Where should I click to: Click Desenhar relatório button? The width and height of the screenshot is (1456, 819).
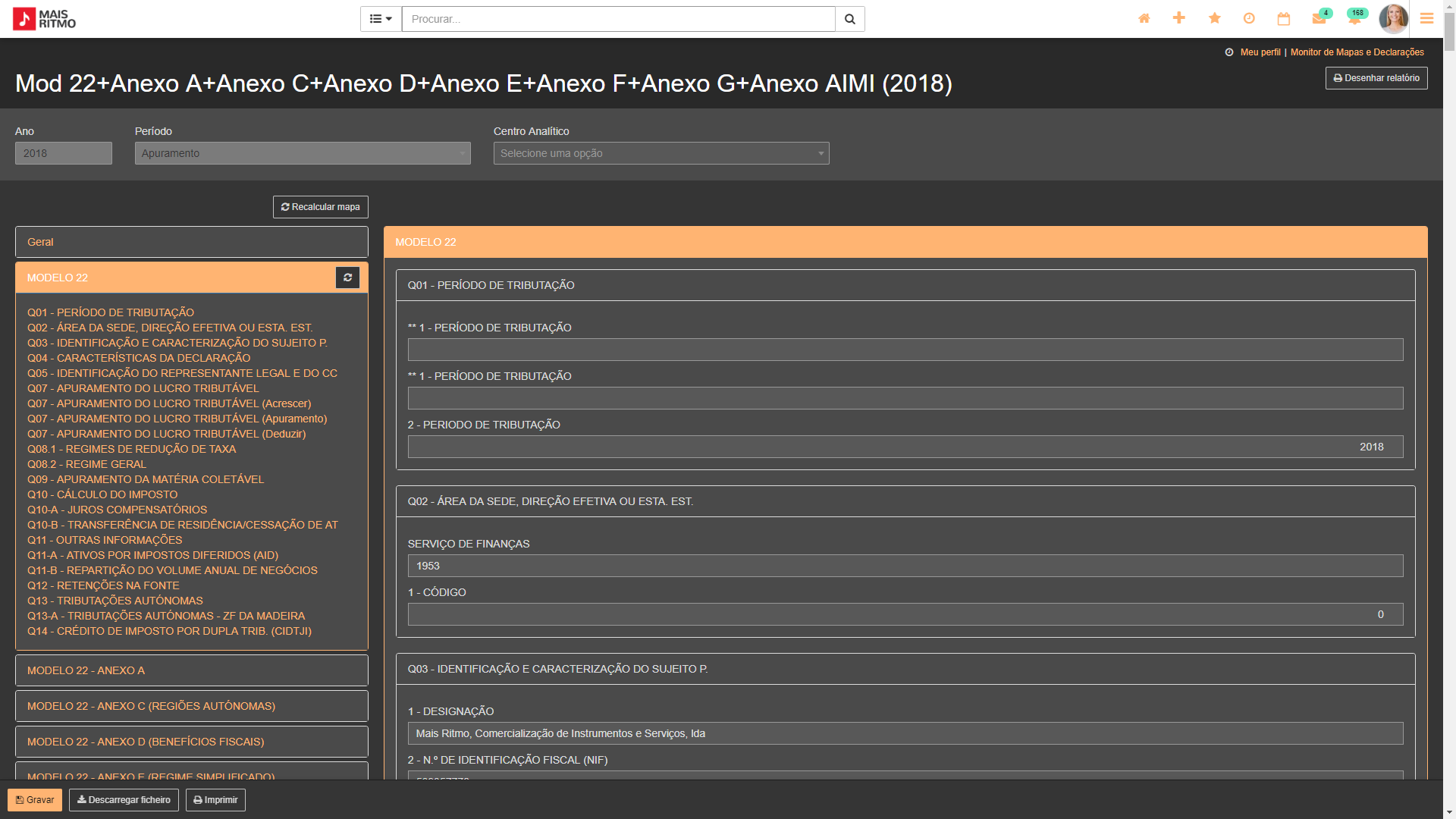click(1376, 78)
